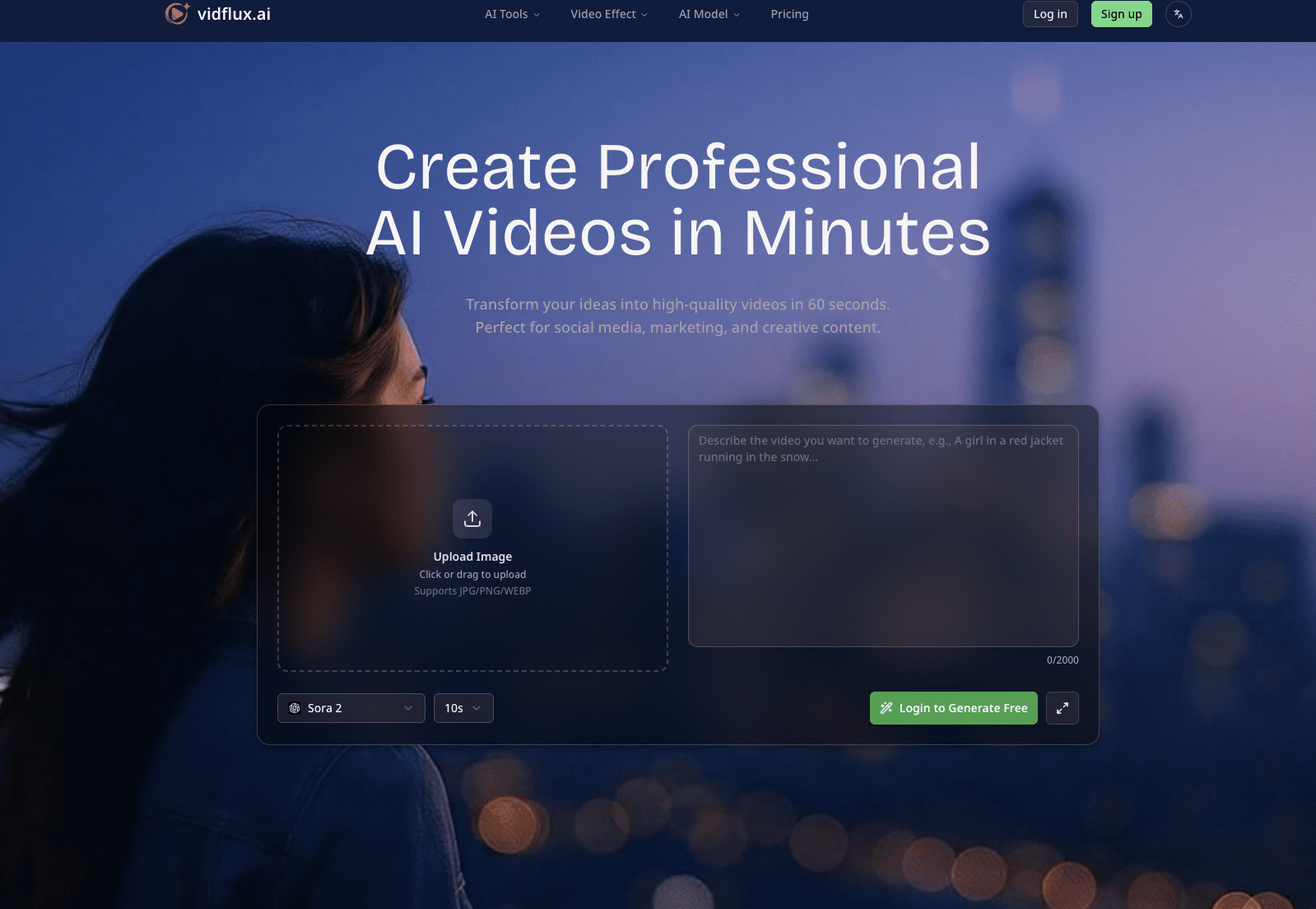Click the chevron arrow in the Sora 2 selector
1316x909 pixels.
click(408, 708)
